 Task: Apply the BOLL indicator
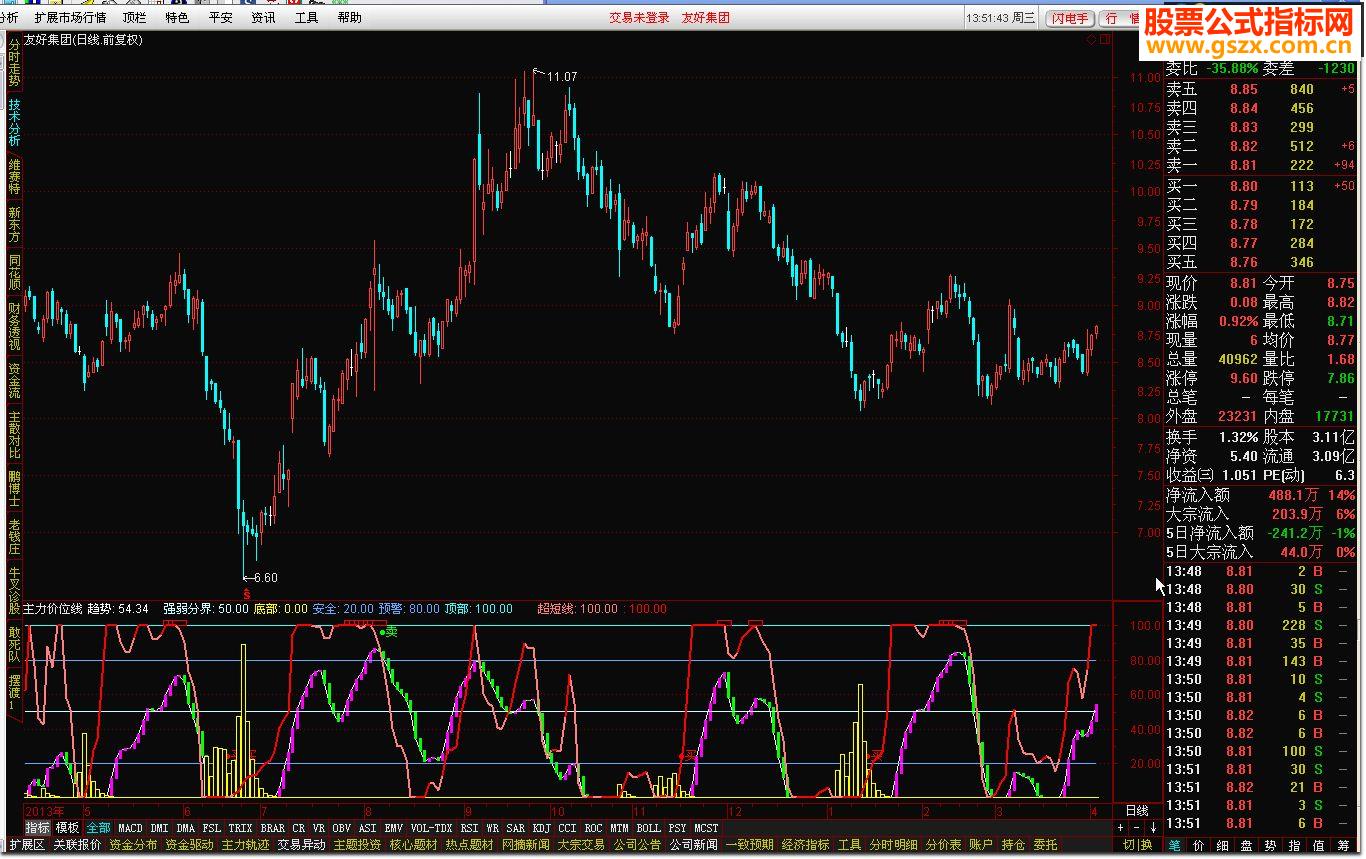click(648, 828)
